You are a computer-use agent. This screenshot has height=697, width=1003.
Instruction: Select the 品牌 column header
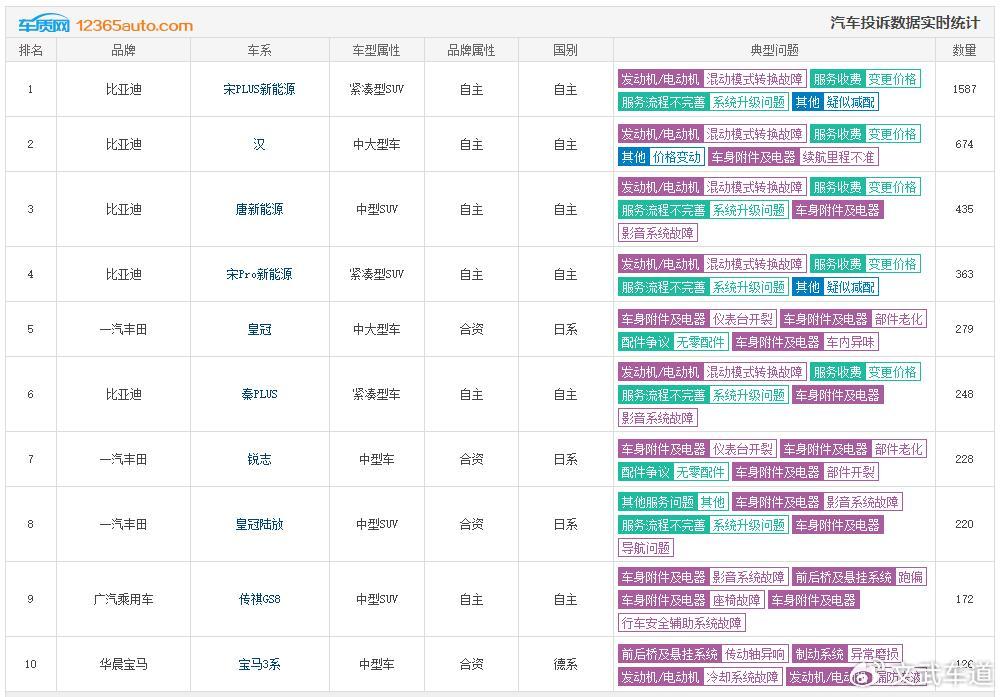coord(123,50)
